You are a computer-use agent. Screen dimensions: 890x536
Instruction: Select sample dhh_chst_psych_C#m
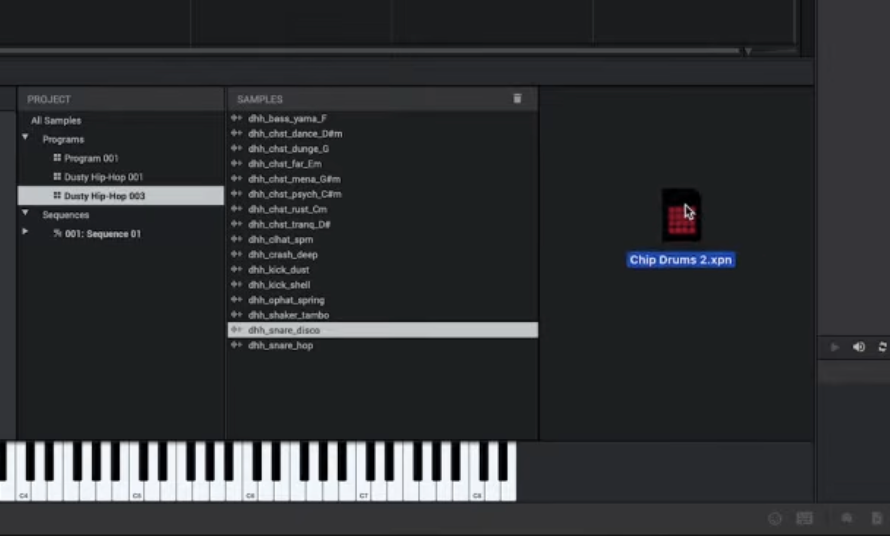(295, 194)
